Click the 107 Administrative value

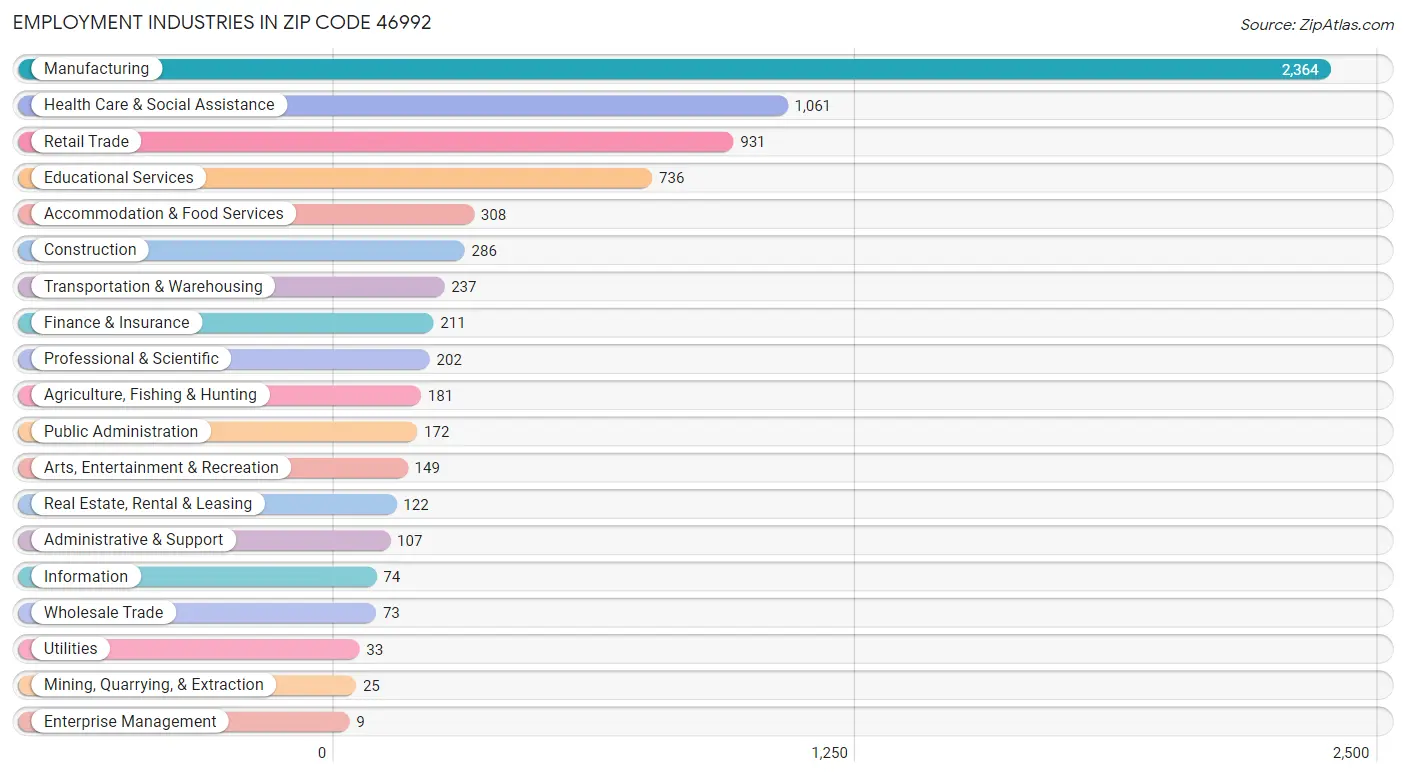pos(410,541)
